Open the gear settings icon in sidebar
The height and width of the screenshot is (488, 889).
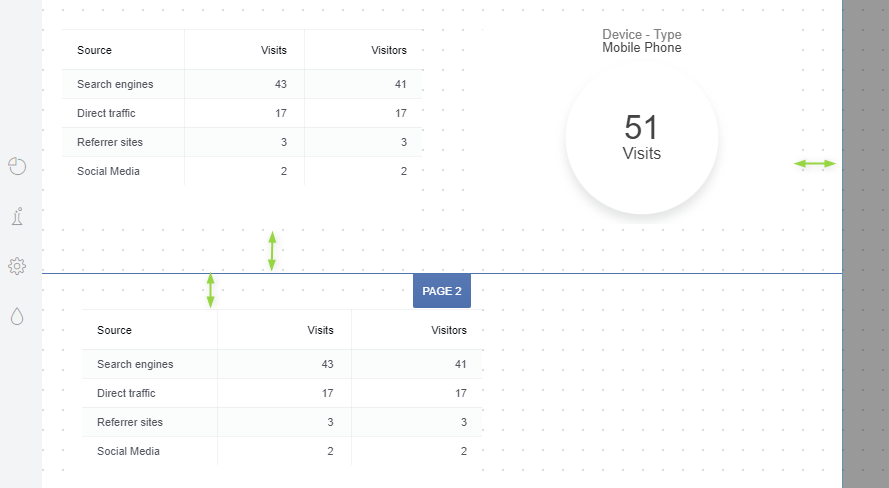[x=17, y=266]
